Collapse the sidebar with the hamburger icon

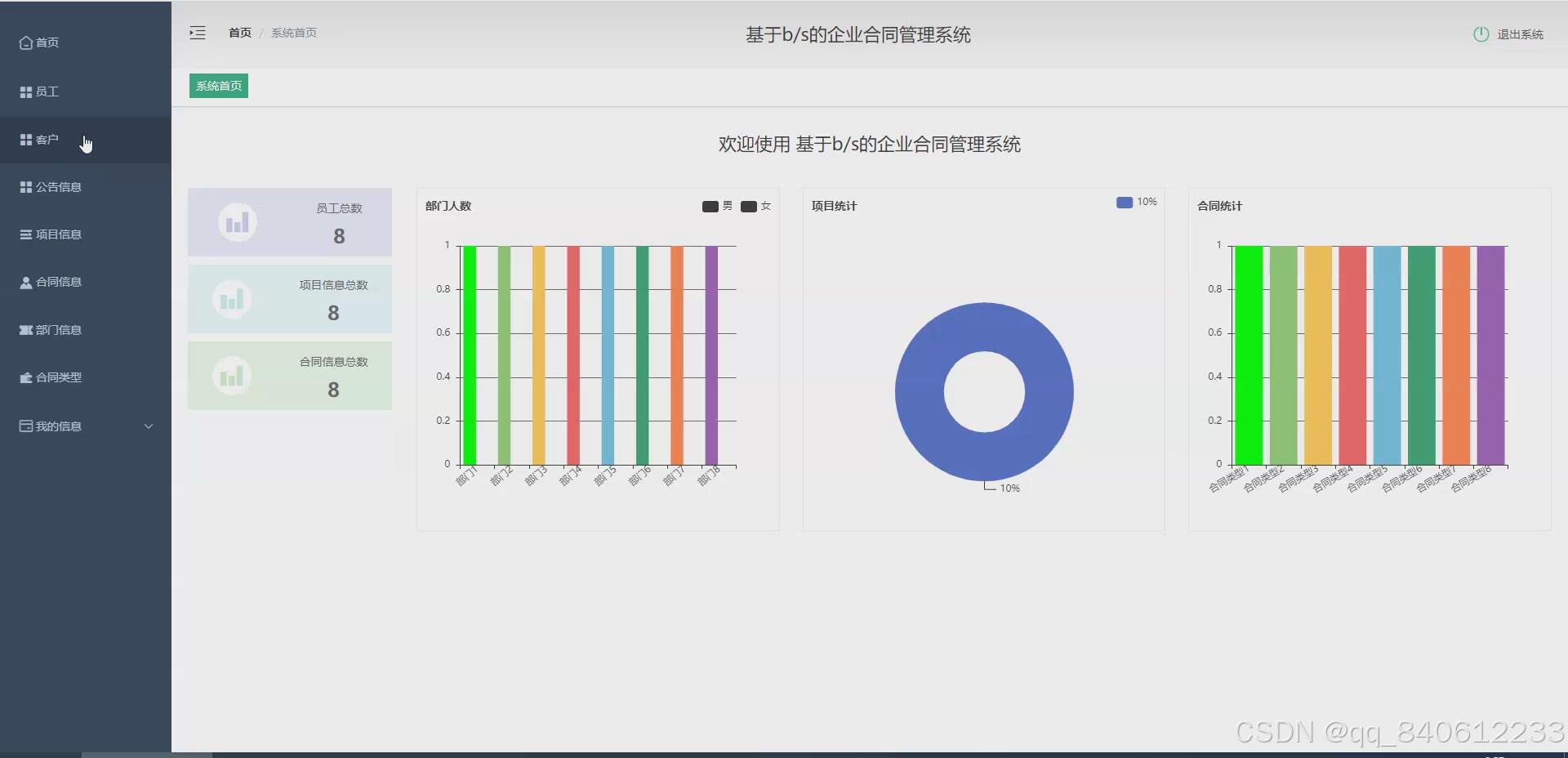click(197, 33)
